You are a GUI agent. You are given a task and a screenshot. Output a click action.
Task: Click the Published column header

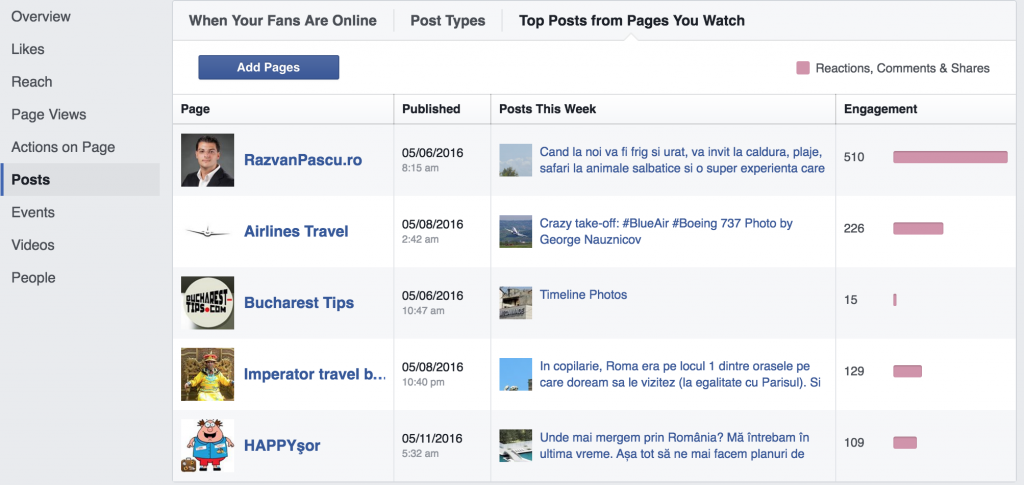coord(431,109)
